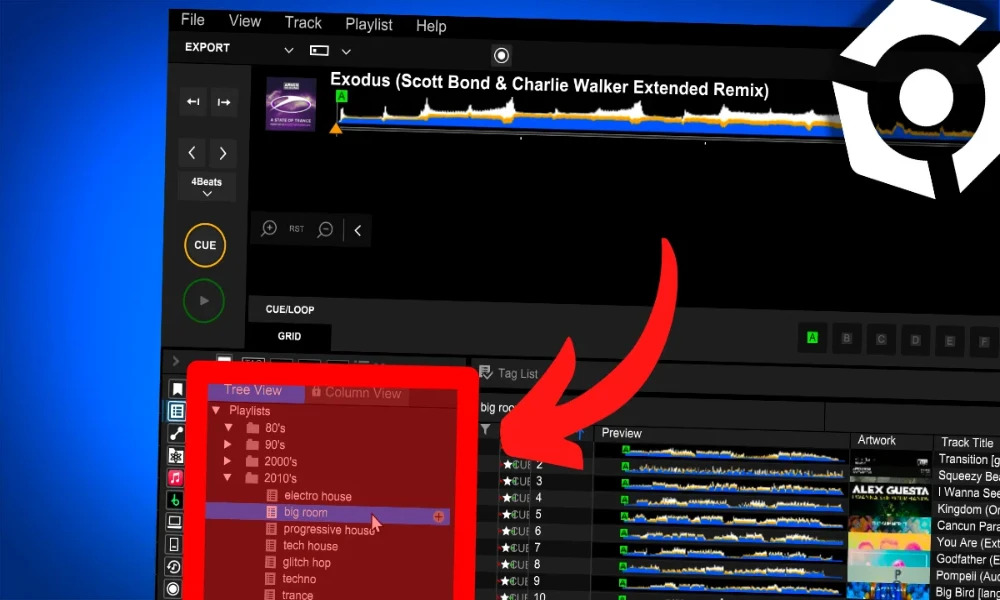Click the RST zoom reset button
The height and width of the screenshot is (600, 1000).
pos(296,229)
